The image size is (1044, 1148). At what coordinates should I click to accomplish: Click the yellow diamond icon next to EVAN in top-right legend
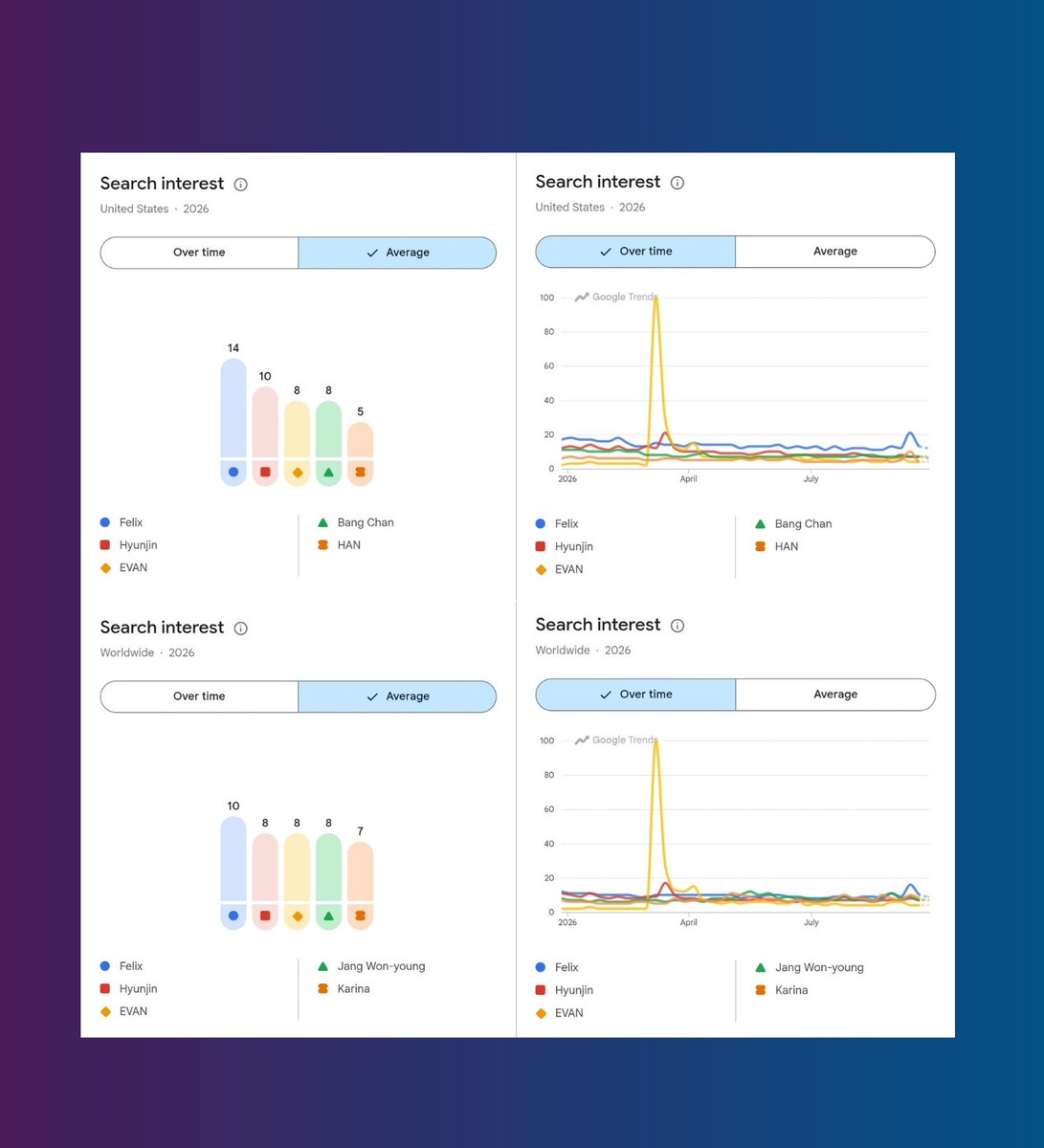tap(541, 569)
